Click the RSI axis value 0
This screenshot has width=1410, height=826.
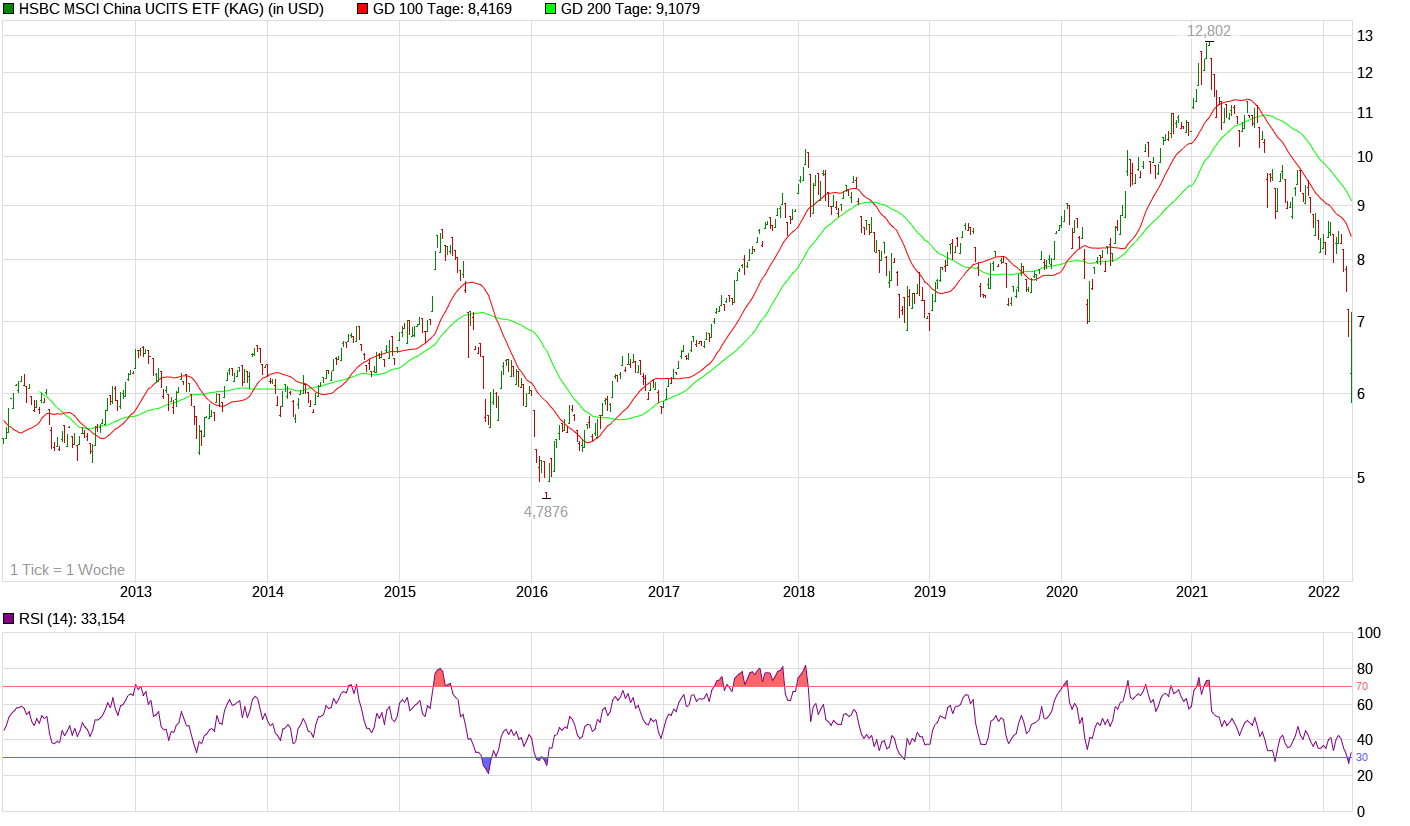pyautogui.click(x=1360, y=812)
